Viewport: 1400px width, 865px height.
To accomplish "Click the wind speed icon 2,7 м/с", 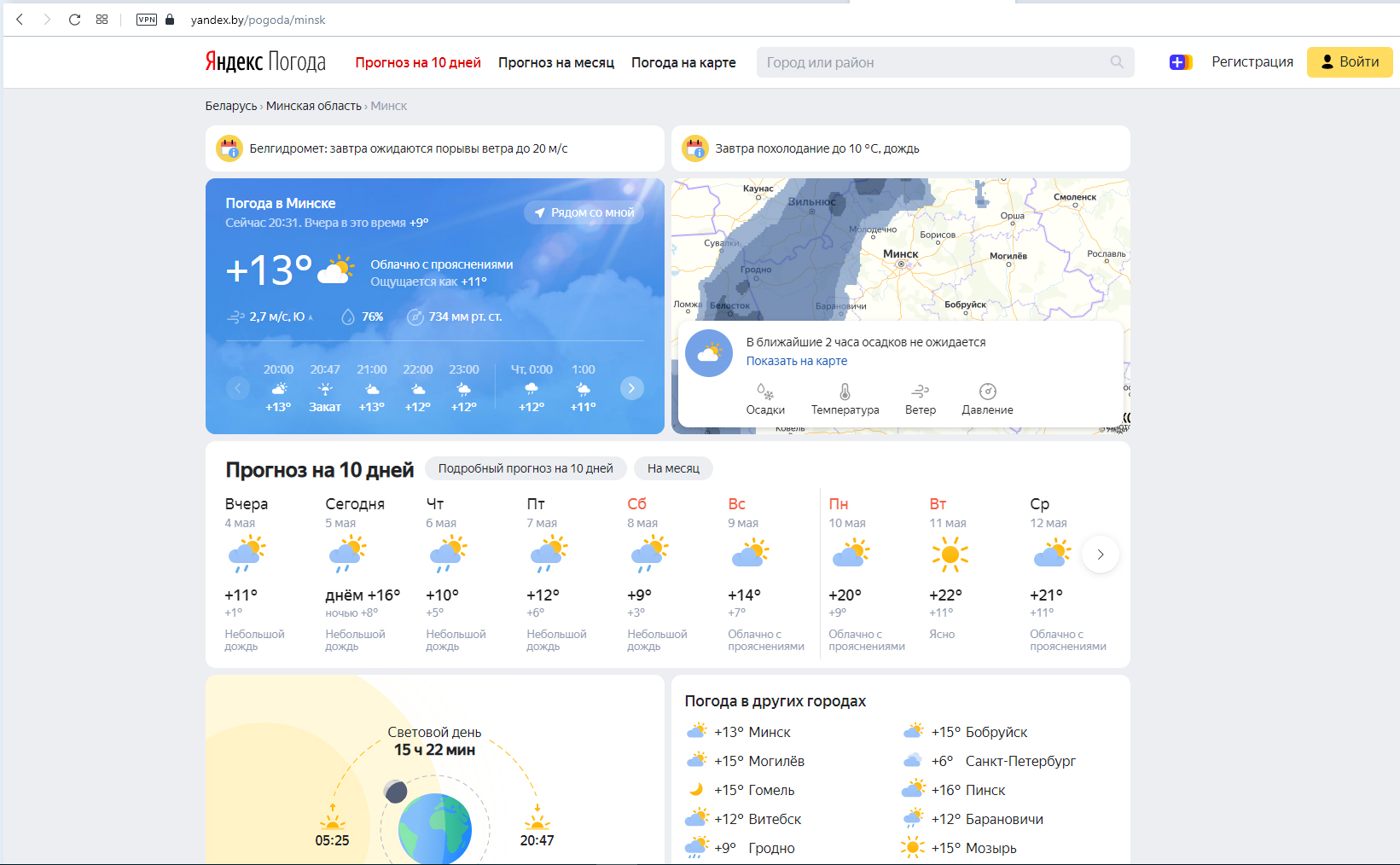I will 235,316.
